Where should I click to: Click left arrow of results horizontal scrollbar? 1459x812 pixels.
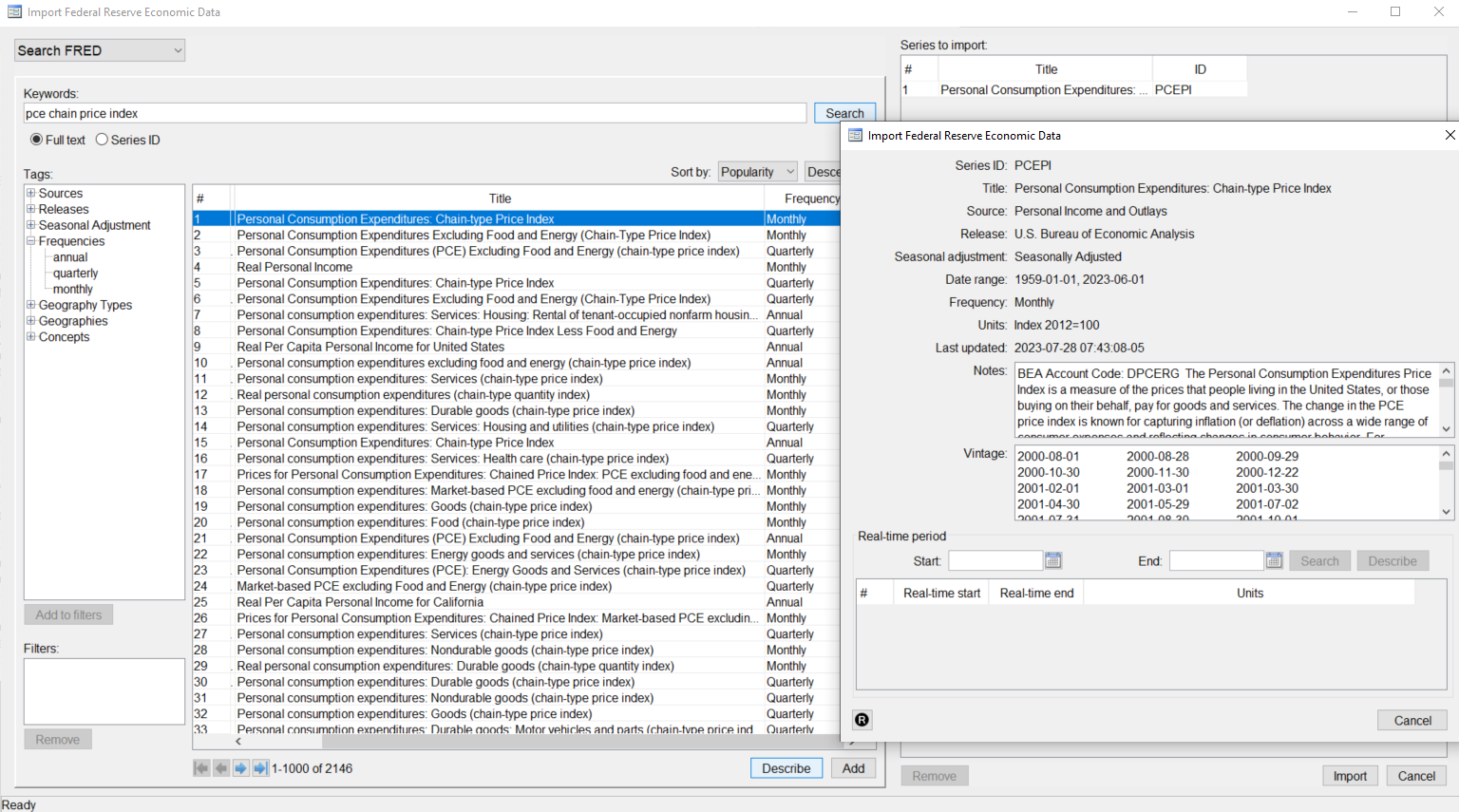coord(238,742)
